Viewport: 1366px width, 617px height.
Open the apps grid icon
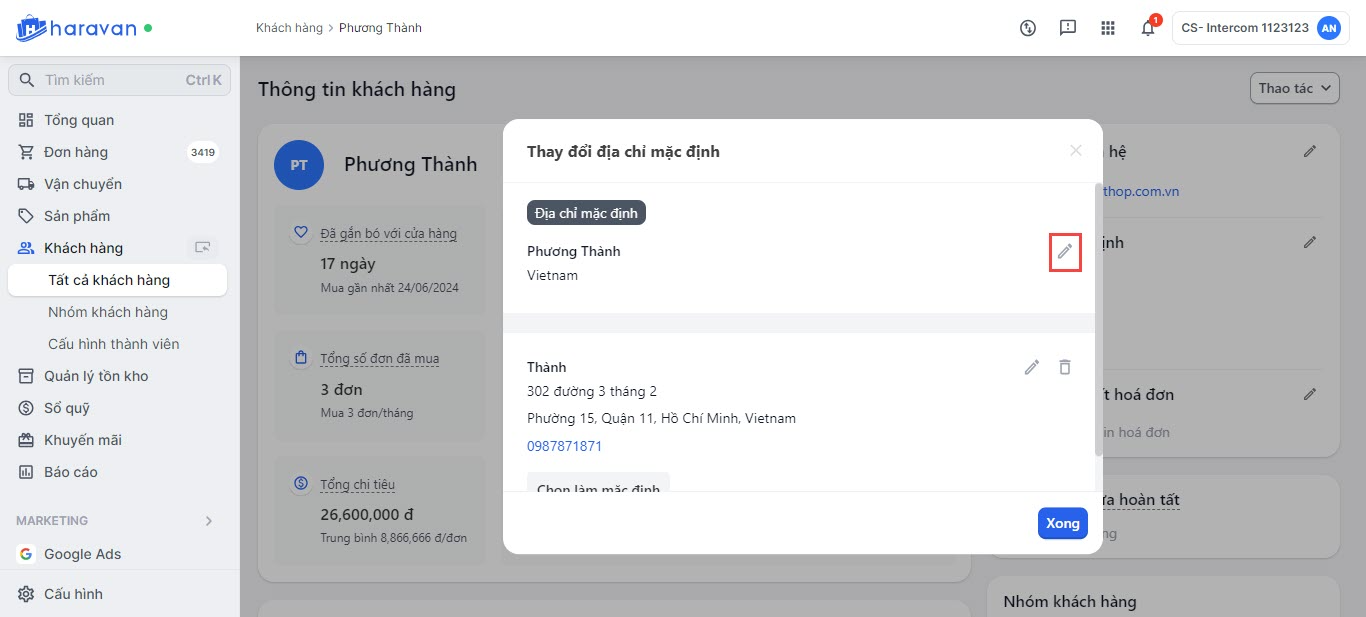[1108, 28]
